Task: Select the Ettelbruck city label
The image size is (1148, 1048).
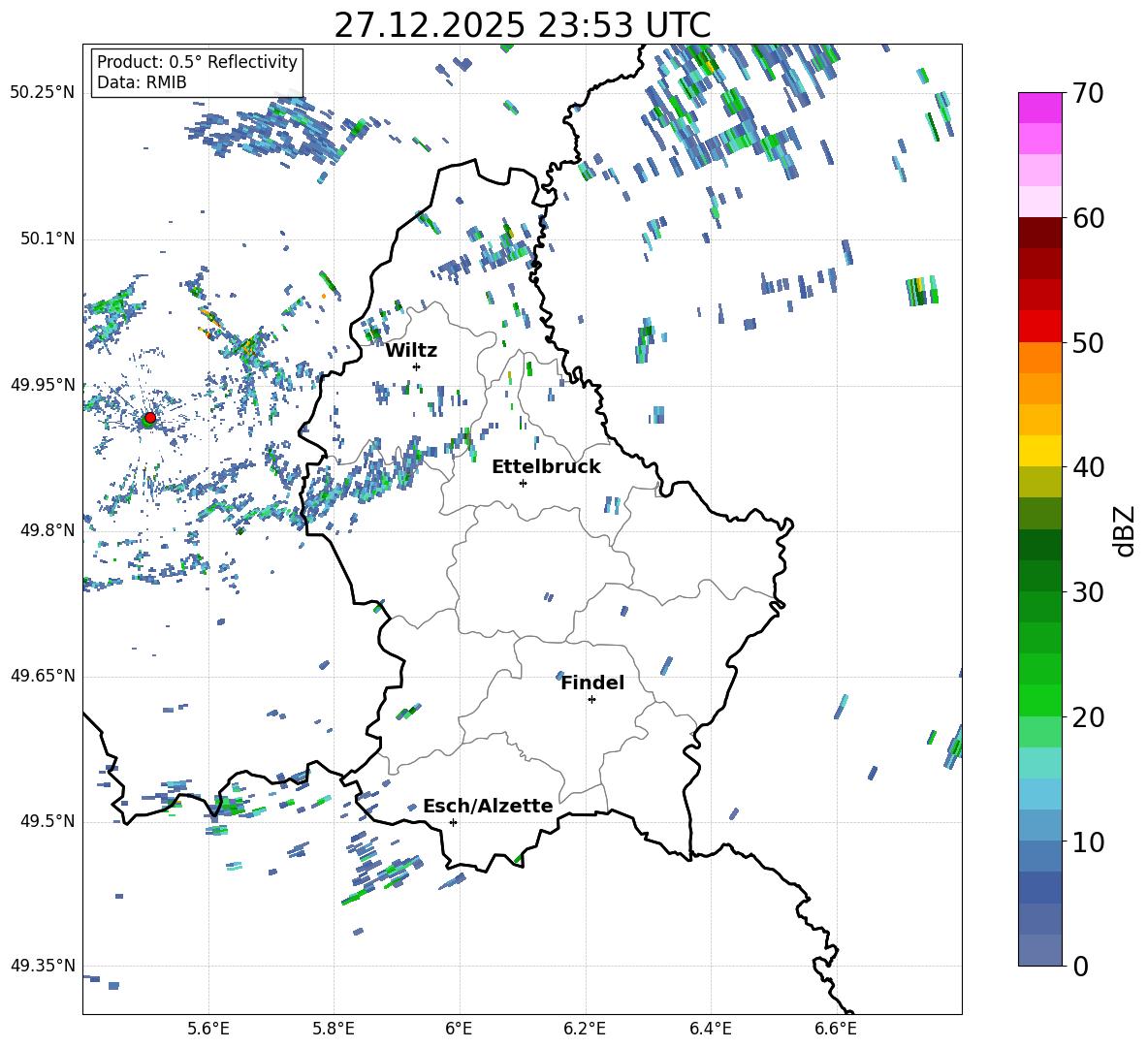Action: pyautogui.click(x=546, y=466)
